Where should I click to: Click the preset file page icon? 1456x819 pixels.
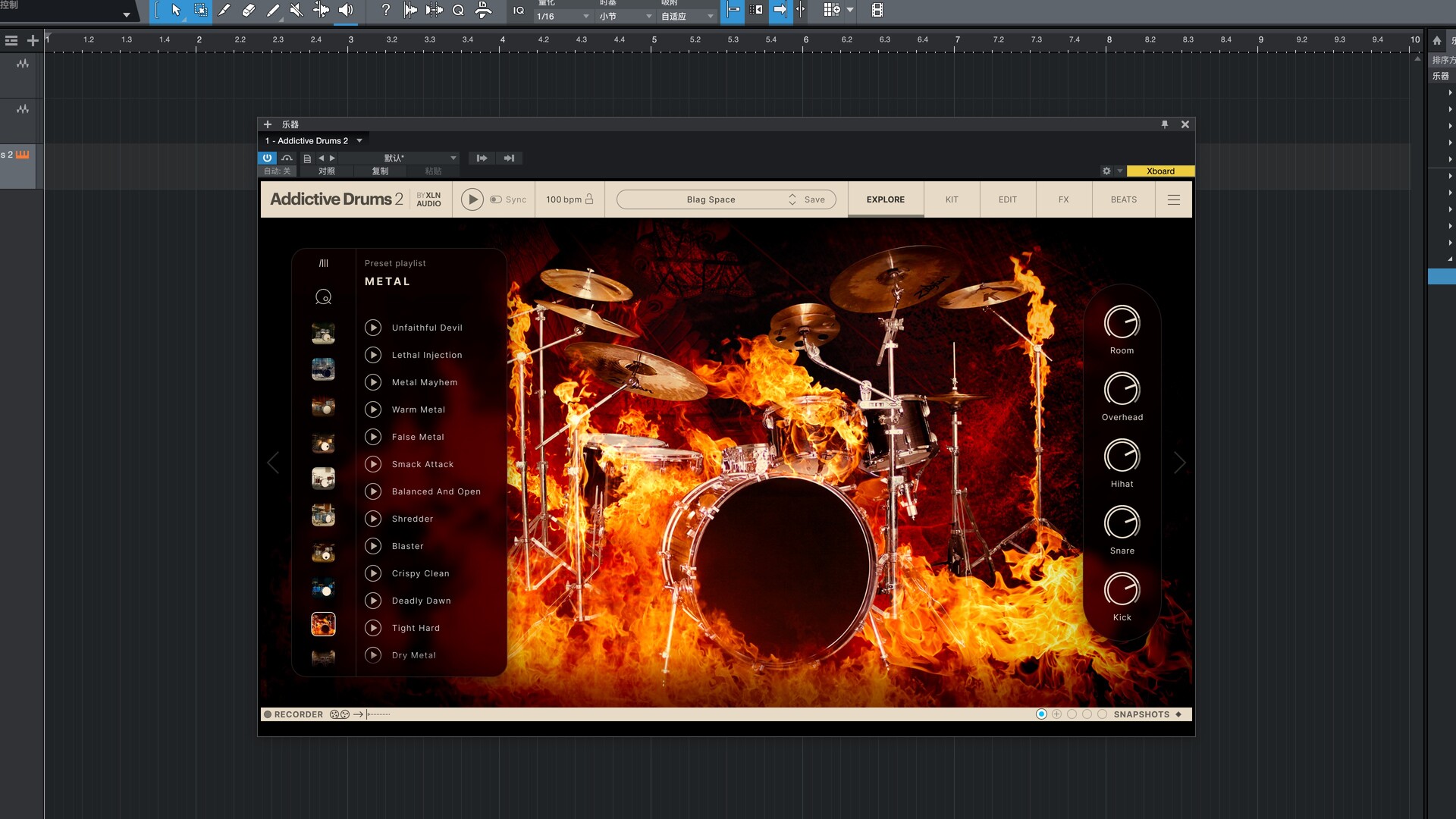[307, 158]
